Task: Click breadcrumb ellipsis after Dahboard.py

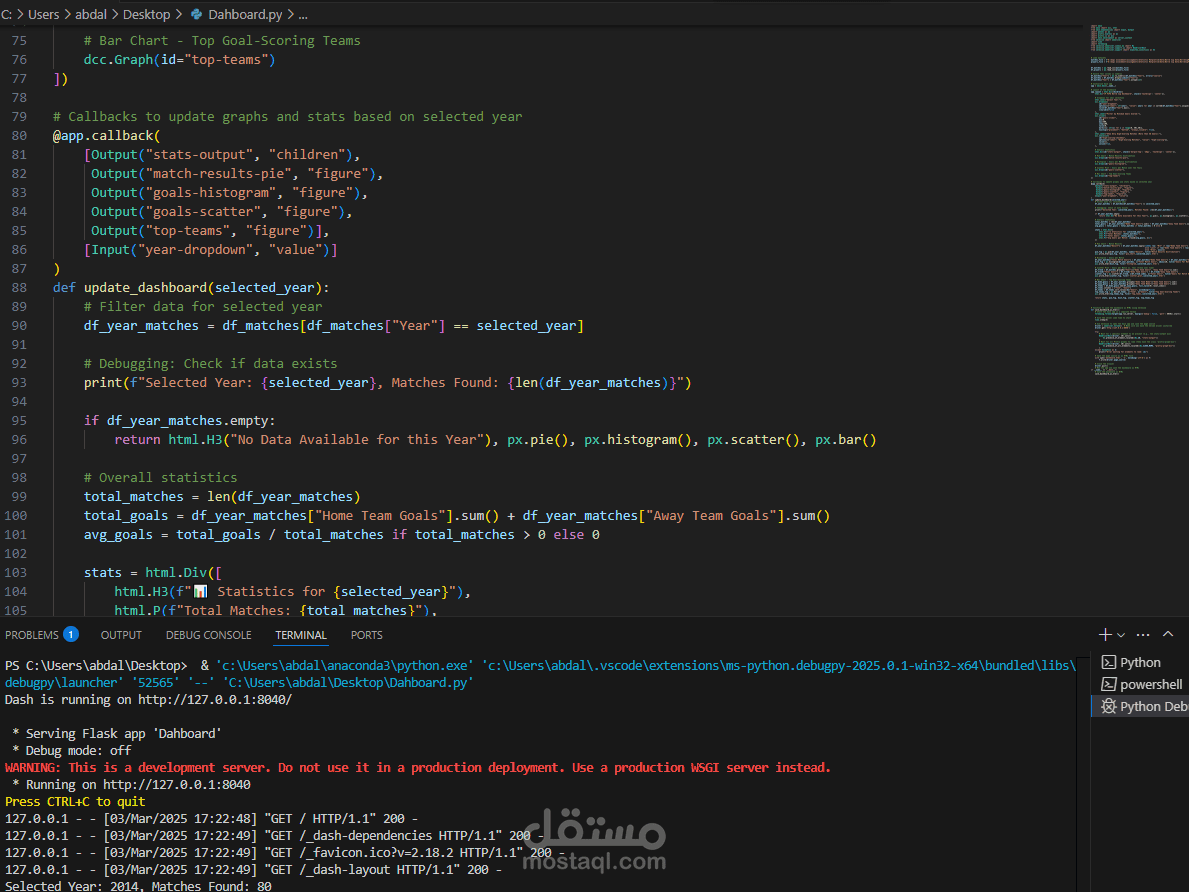Action: pyautogui.click(x=303, y=14)
